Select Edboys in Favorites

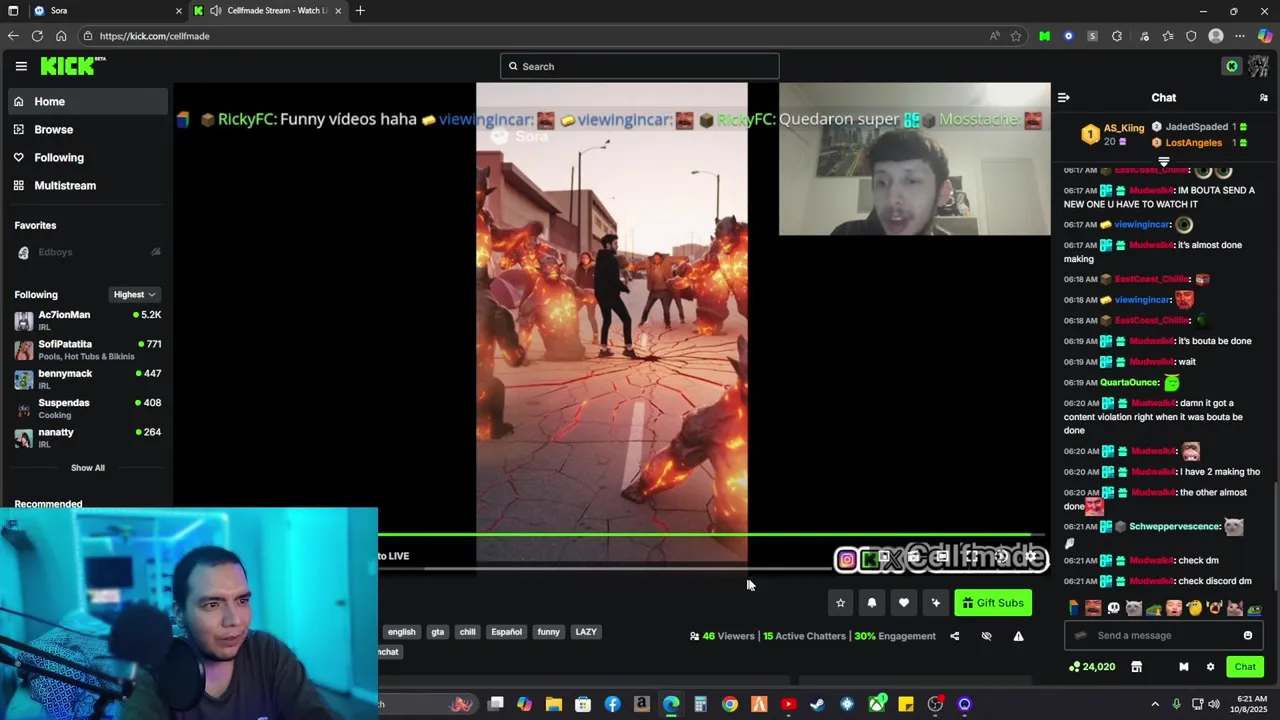(x=55, y=252)
